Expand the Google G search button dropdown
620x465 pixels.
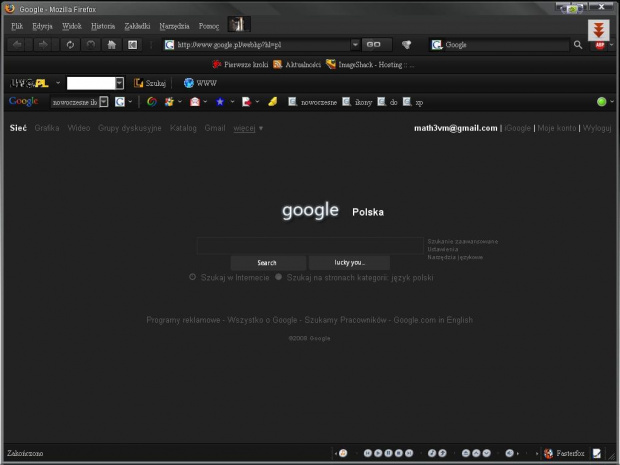pyautogui.click(x=130, y=102)
